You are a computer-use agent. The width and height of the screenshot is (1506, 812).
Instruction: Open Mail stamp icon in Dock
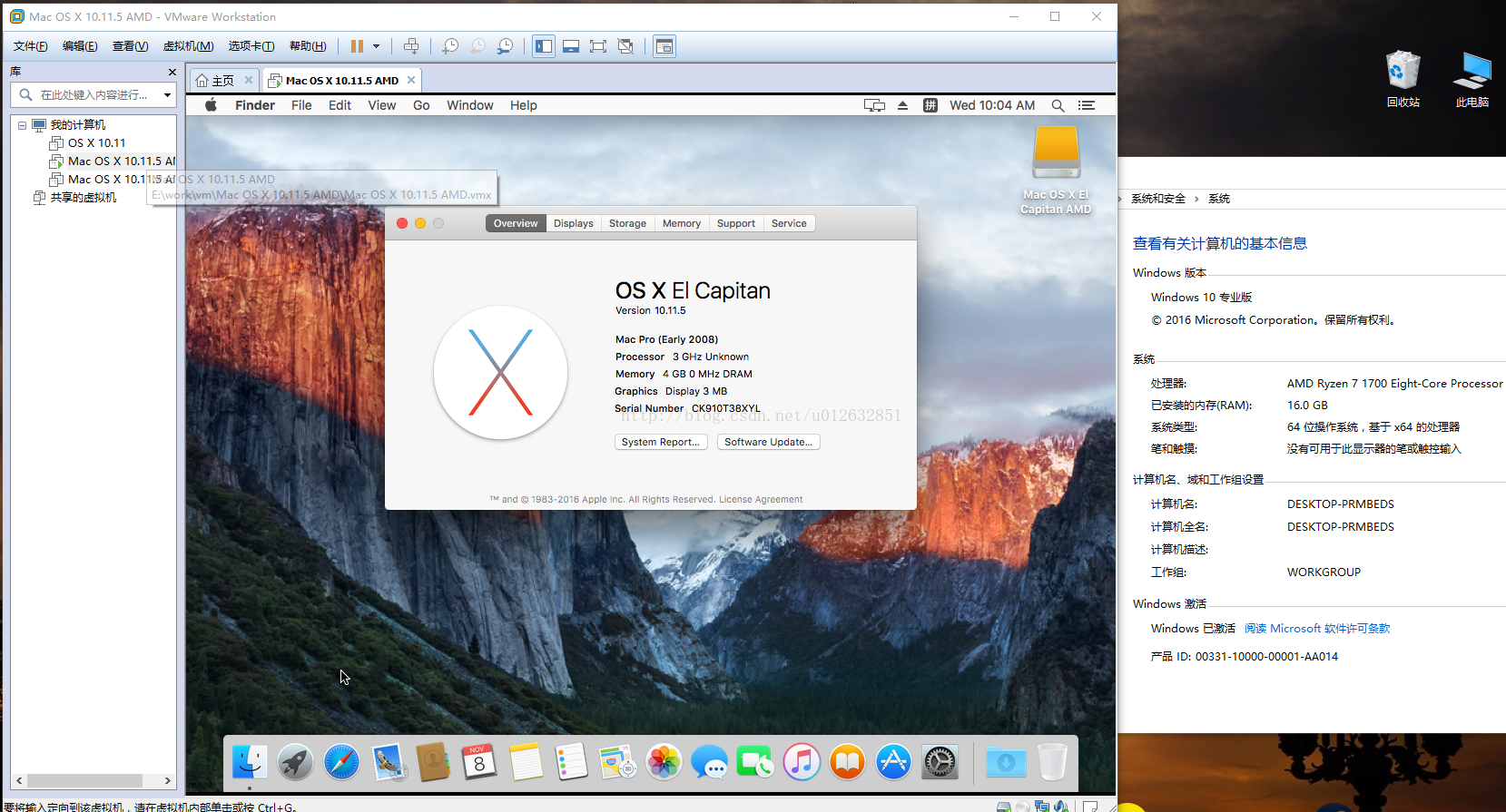(x=389, y=762)
